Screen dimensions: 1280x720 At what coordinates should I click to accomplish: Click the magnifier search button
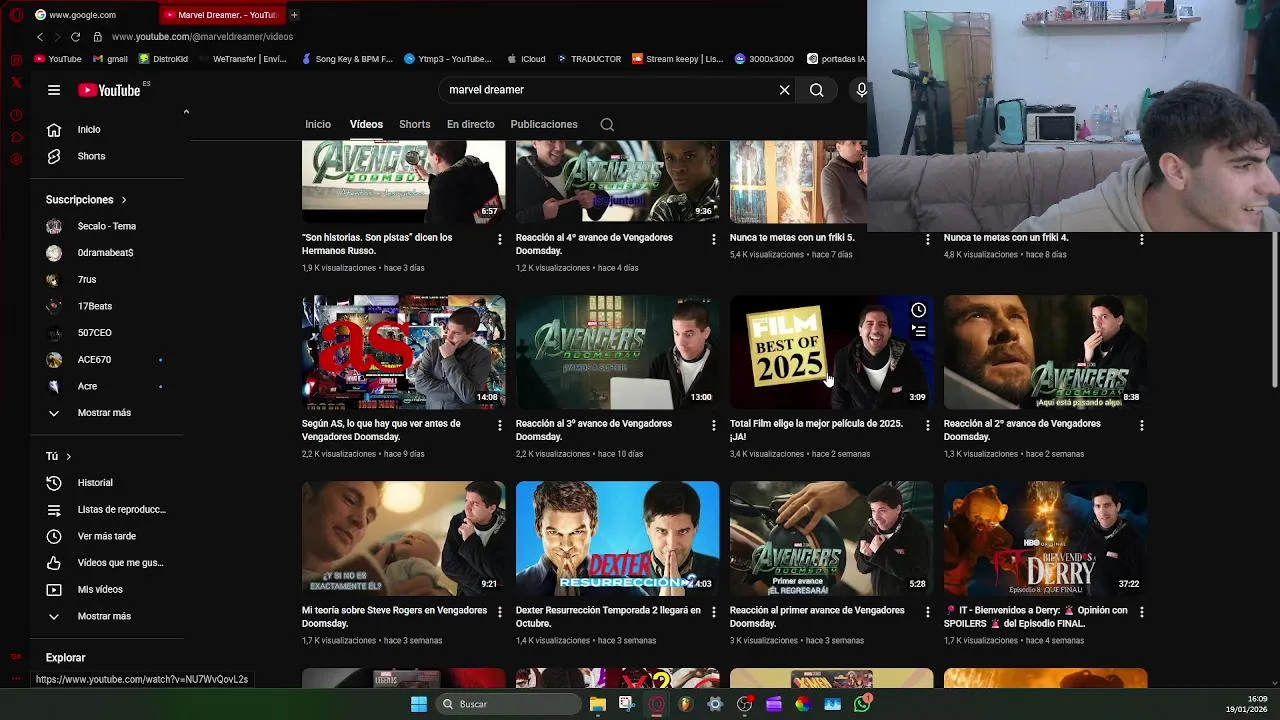tap(817, 90)
